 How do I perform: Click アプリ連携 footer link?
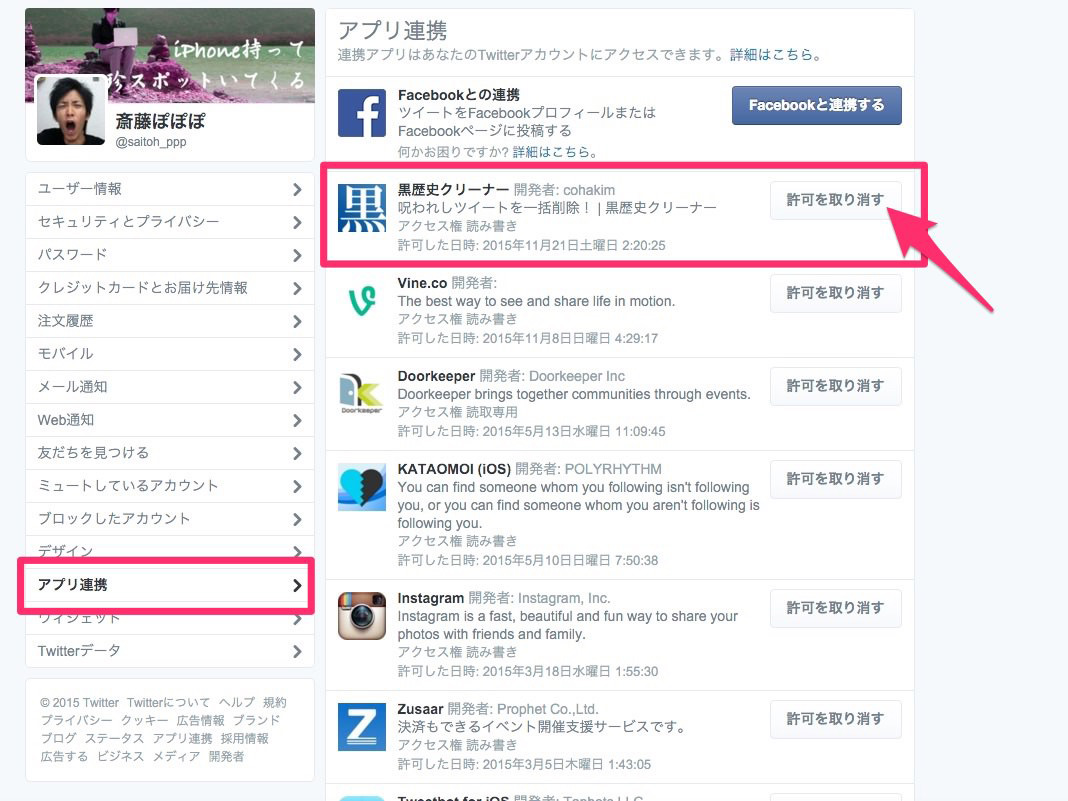[x=183, y=738]
